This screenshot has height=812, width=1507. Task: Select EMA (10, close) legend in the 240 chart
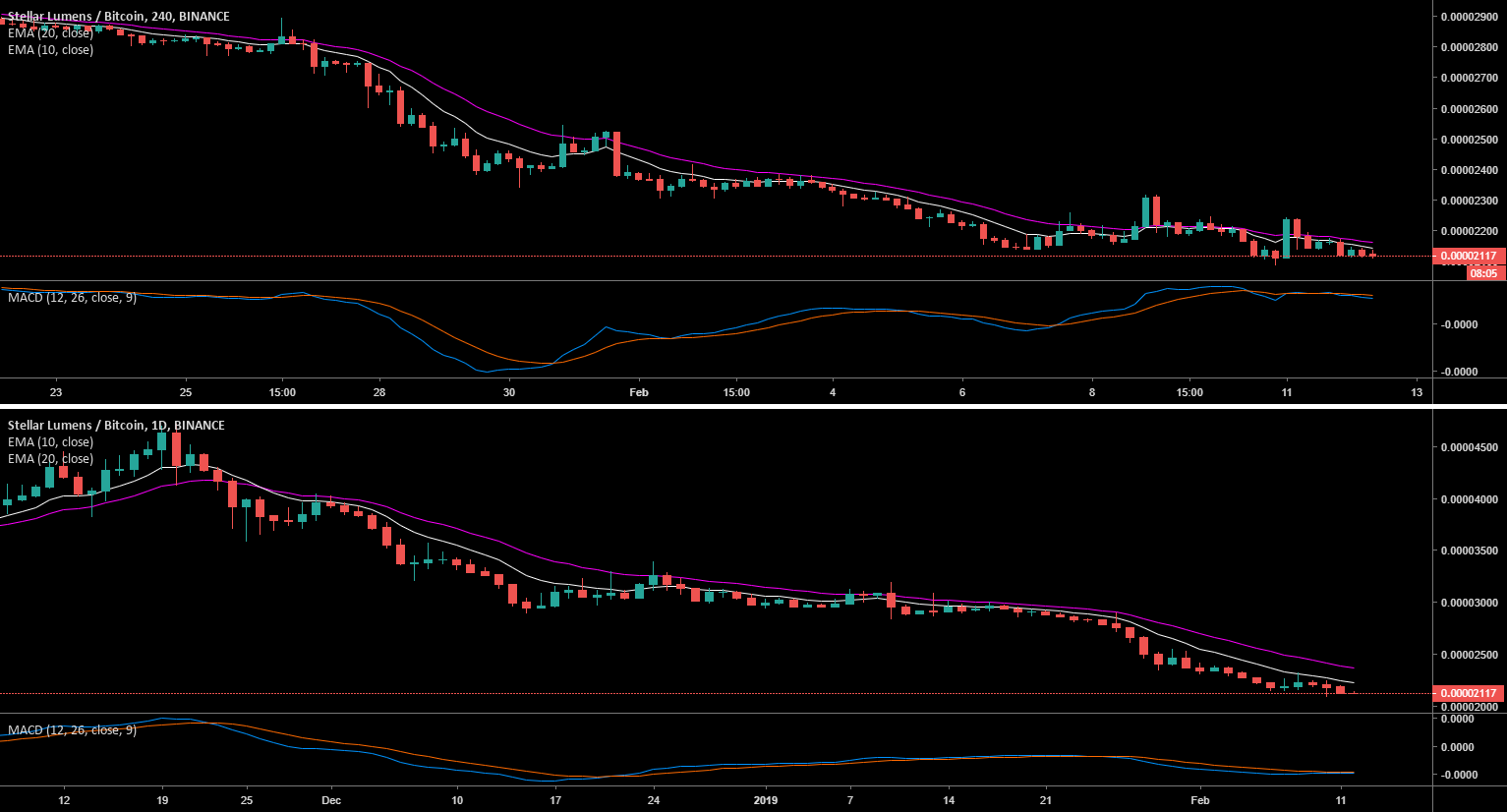point(51,50)
